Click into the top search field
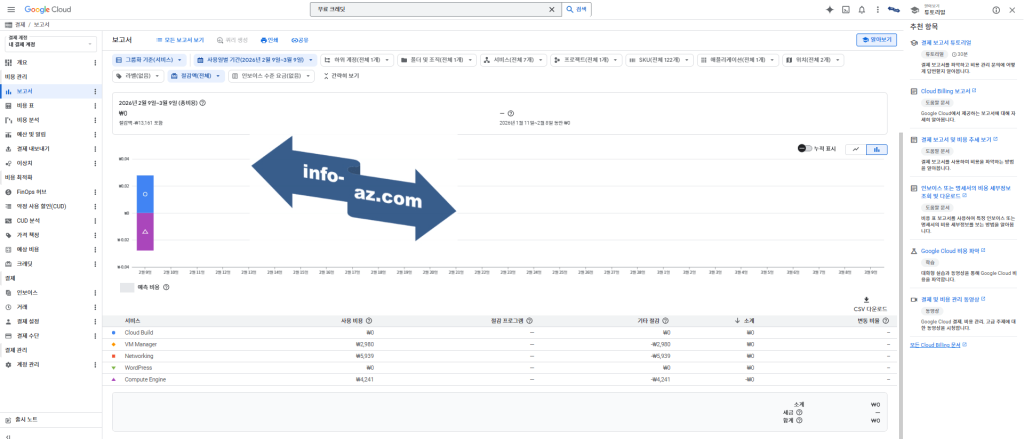The height and width of the screenshot is (439, 1024). click(430, 9)
